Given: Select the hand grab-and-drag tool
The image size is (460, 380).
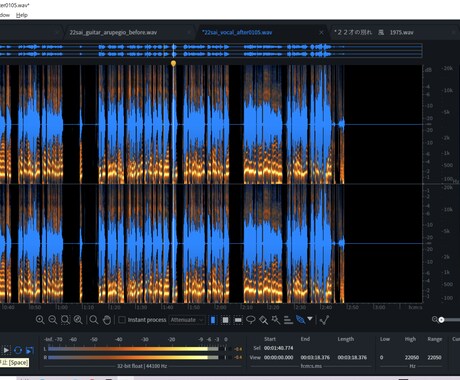Looking at the screenshot, I should click(x=107, y=320).
